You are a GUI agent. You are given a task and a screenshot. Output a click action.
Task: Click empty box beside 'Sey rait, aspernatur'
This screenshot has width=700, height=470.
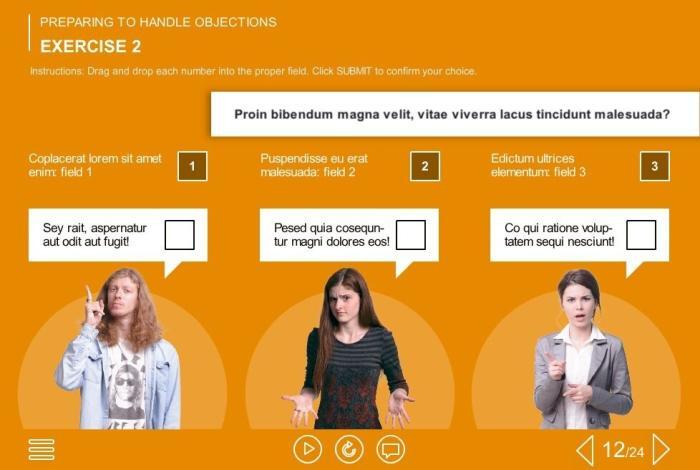pyautogui.click(x=180, y=235)
